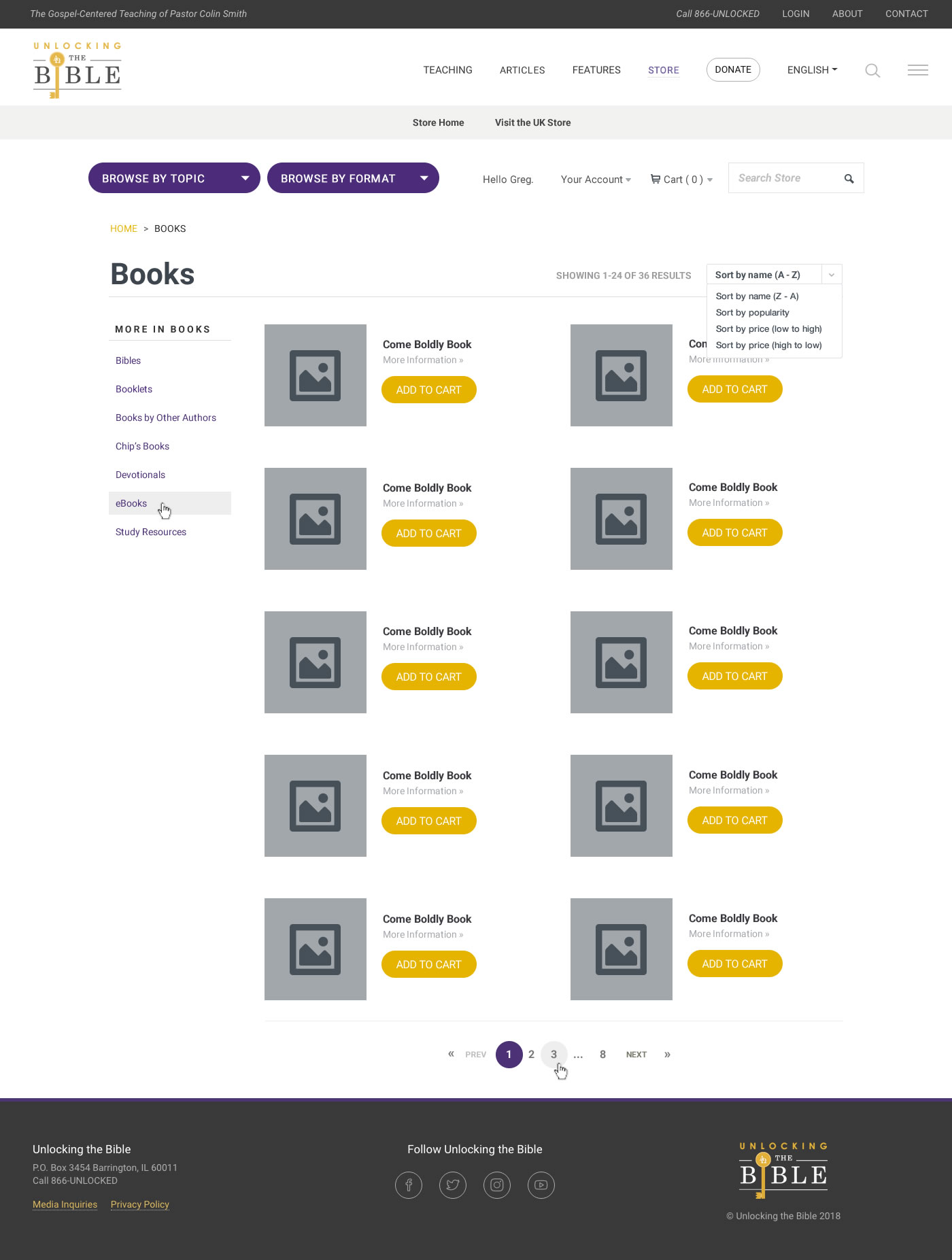Image resolution: width=952 pixels, height=1260 pixels.
Task: Select Sort by name (Z - A)
Action: pyautogui.click(x=757, y=296)
